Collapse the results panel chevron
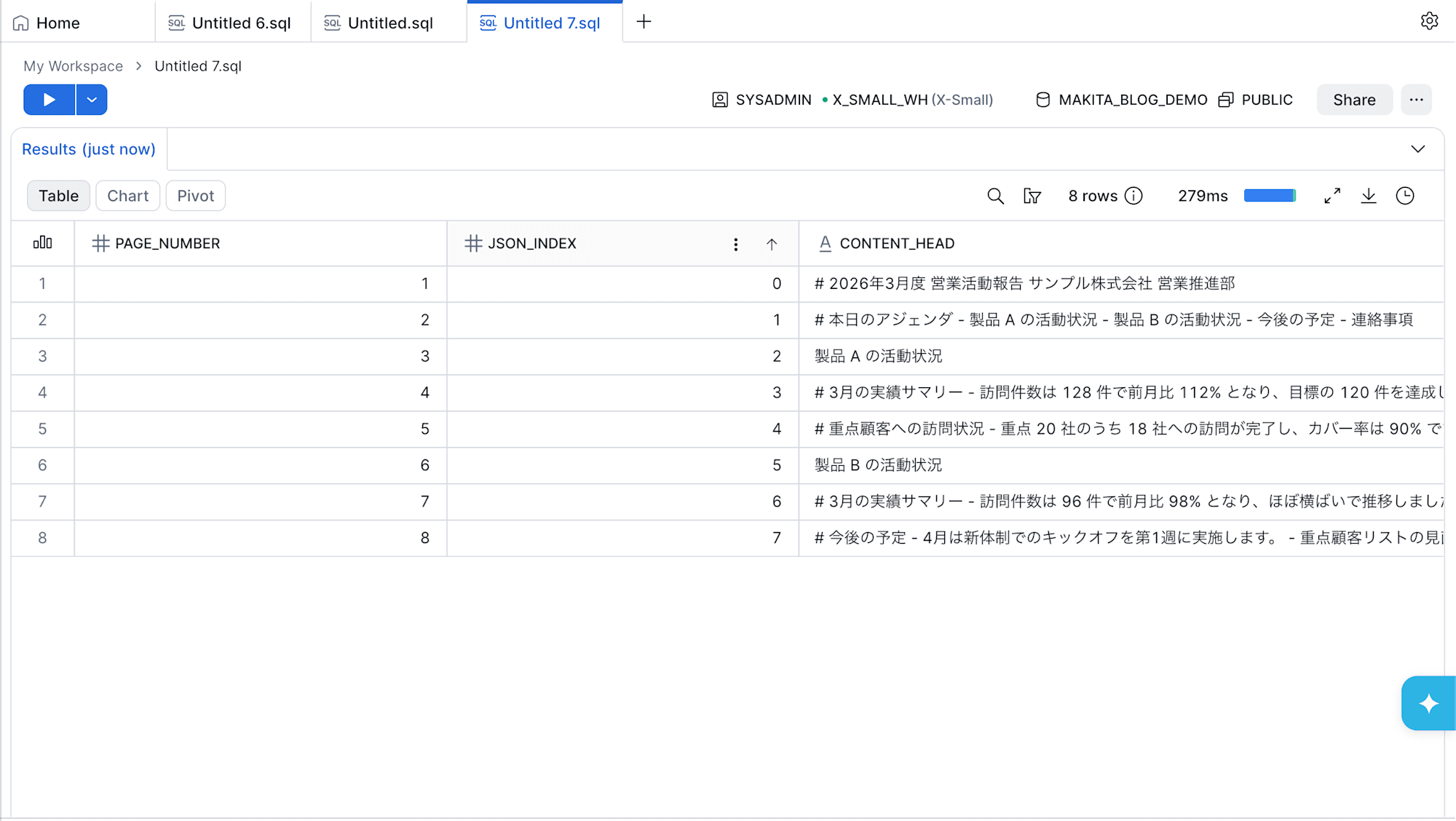 [x=1418, y=149]
